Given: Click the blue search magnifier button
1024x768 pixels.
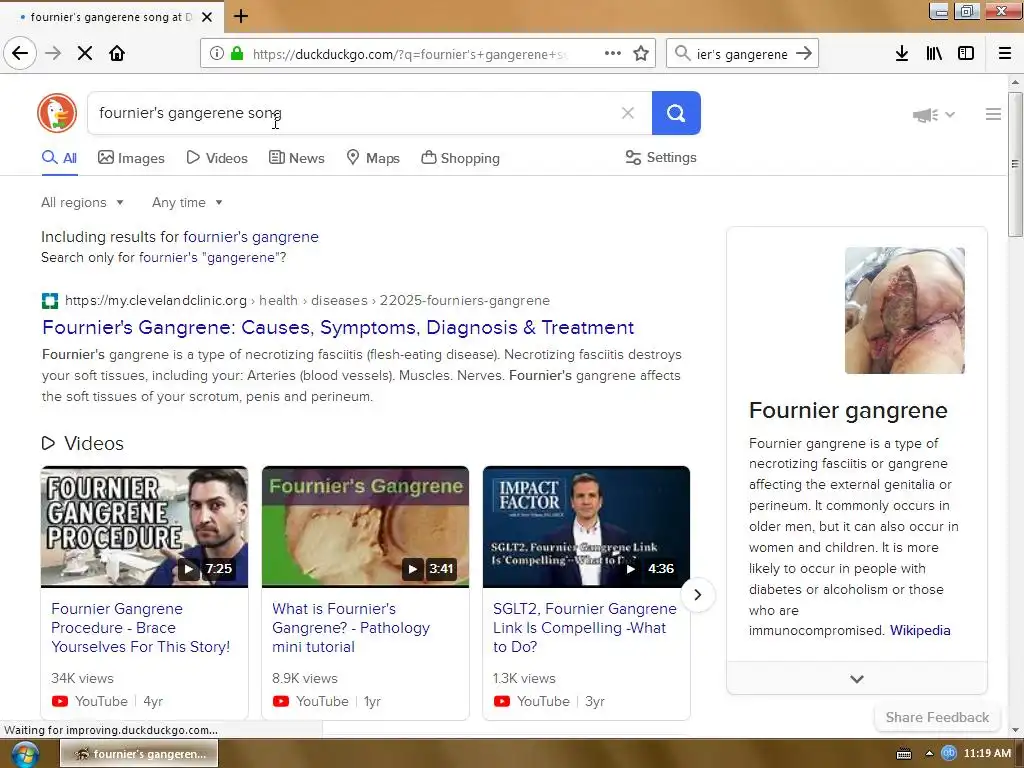Looking at the screenshot, I should pyautogui.click(x=676, y=113).
